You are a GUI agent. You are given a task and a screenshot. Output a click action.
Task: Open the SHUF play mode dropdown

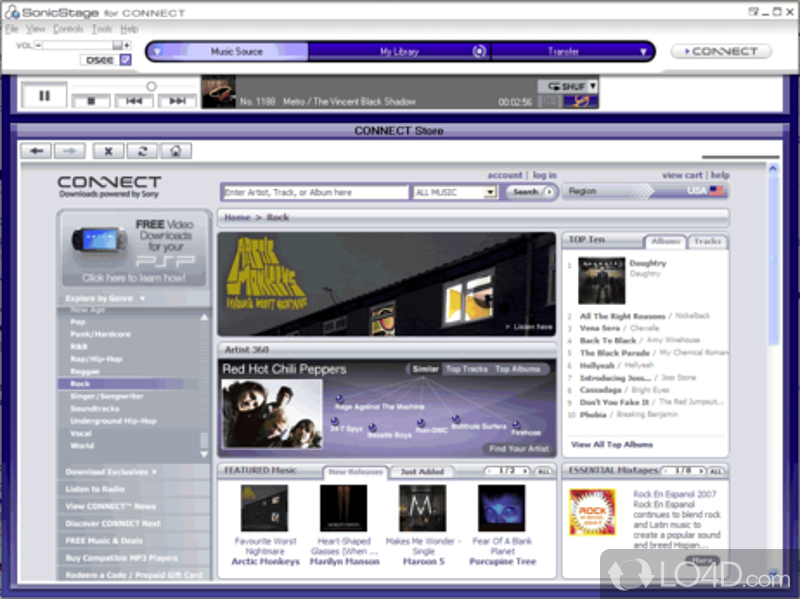click(593, 86)
